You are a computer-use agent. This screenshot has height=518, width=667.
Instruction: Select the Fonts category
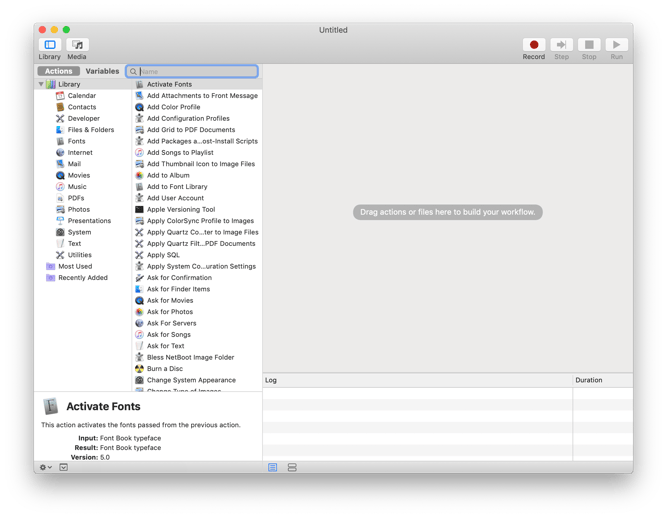(76, 141)
